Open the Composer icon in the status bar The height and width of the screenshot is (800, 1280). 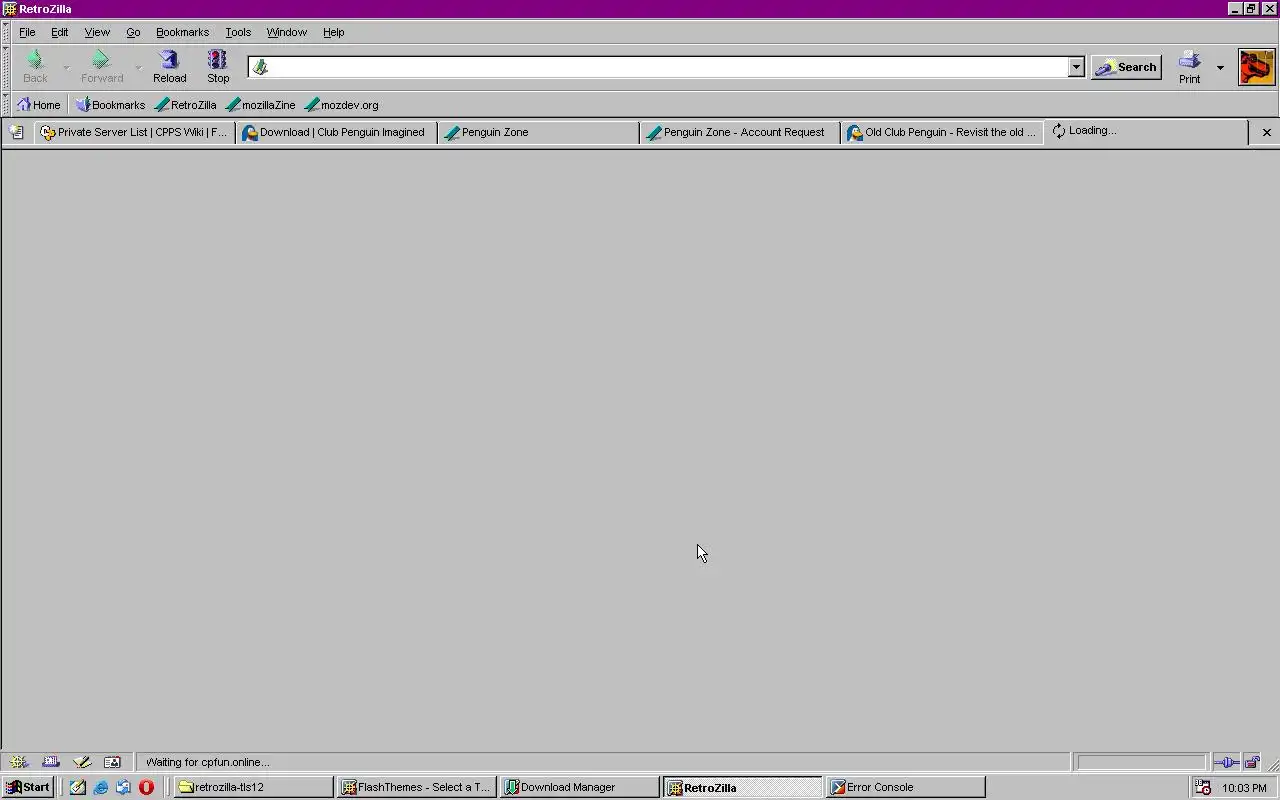coord(82,762)
